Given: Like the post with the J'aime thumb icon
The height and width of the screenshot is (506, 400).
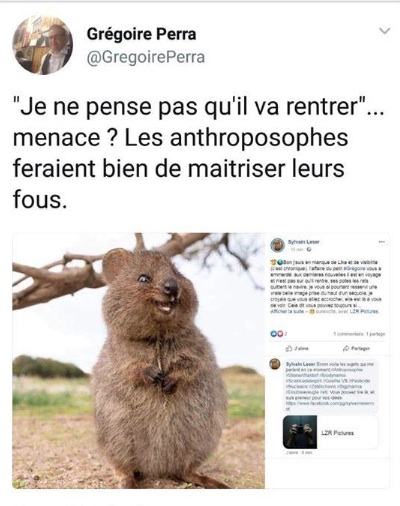Looking at the screenshot, I should coord(289,349).
